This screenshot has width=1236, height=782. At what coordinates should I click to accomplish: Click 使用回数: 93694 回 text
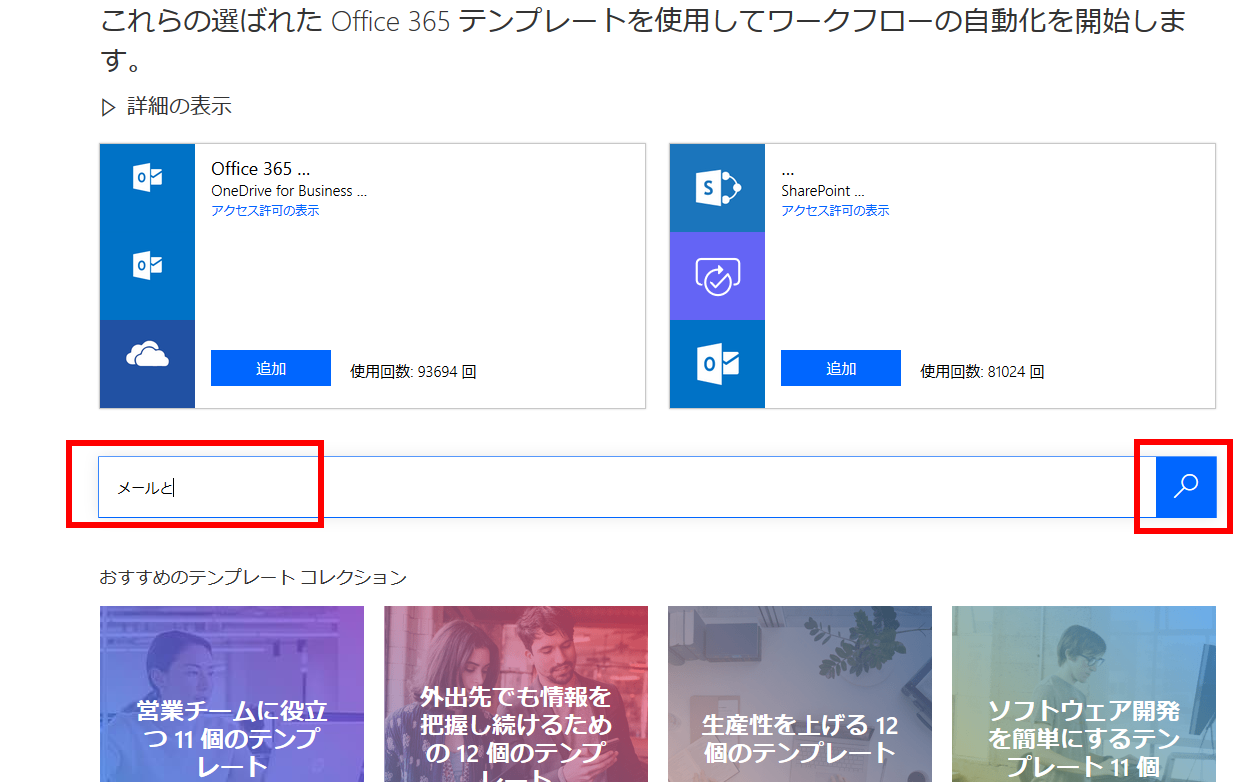[413, 372]
